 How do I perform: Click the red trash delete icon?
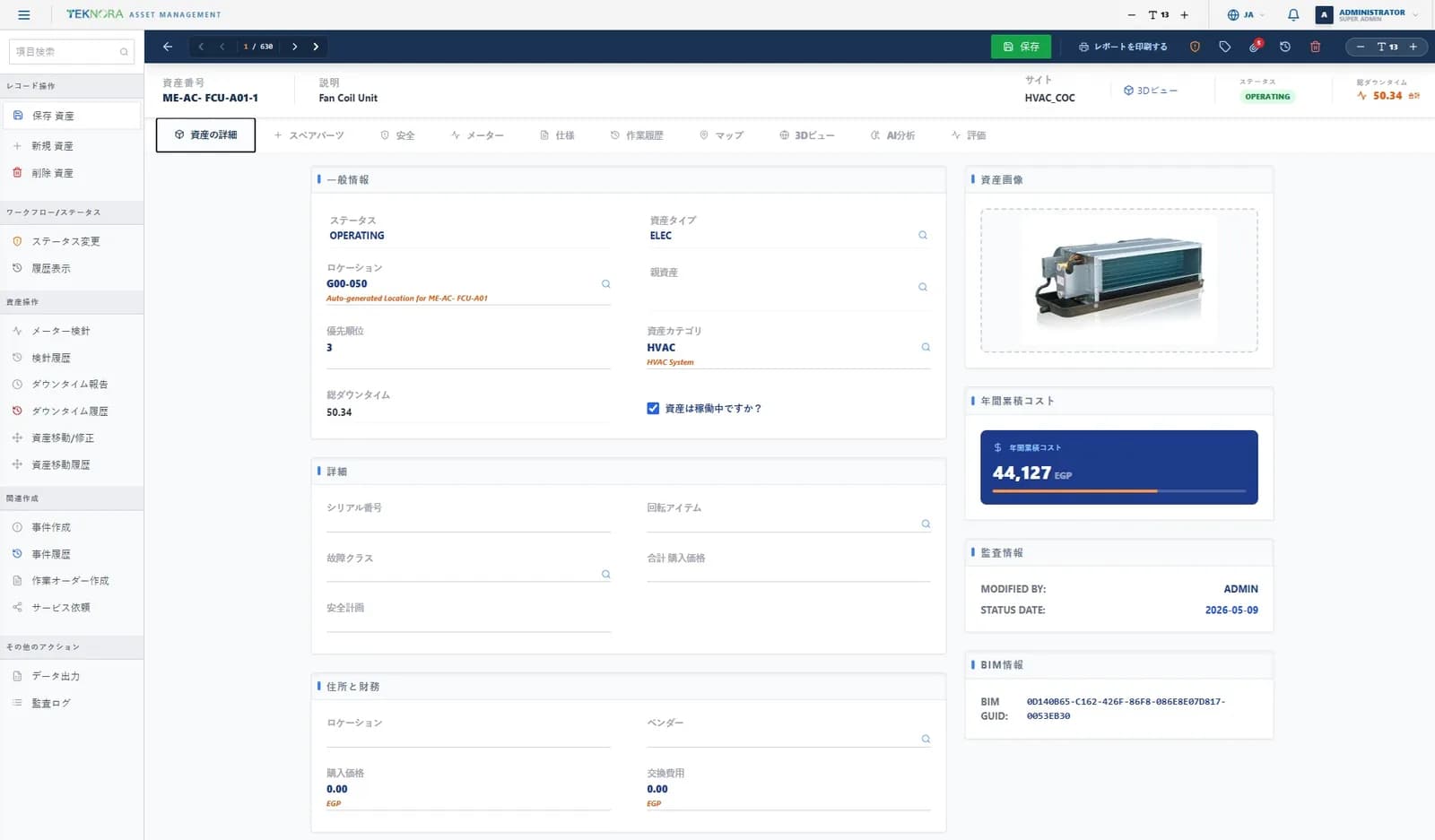click(x=1316, y=47)
